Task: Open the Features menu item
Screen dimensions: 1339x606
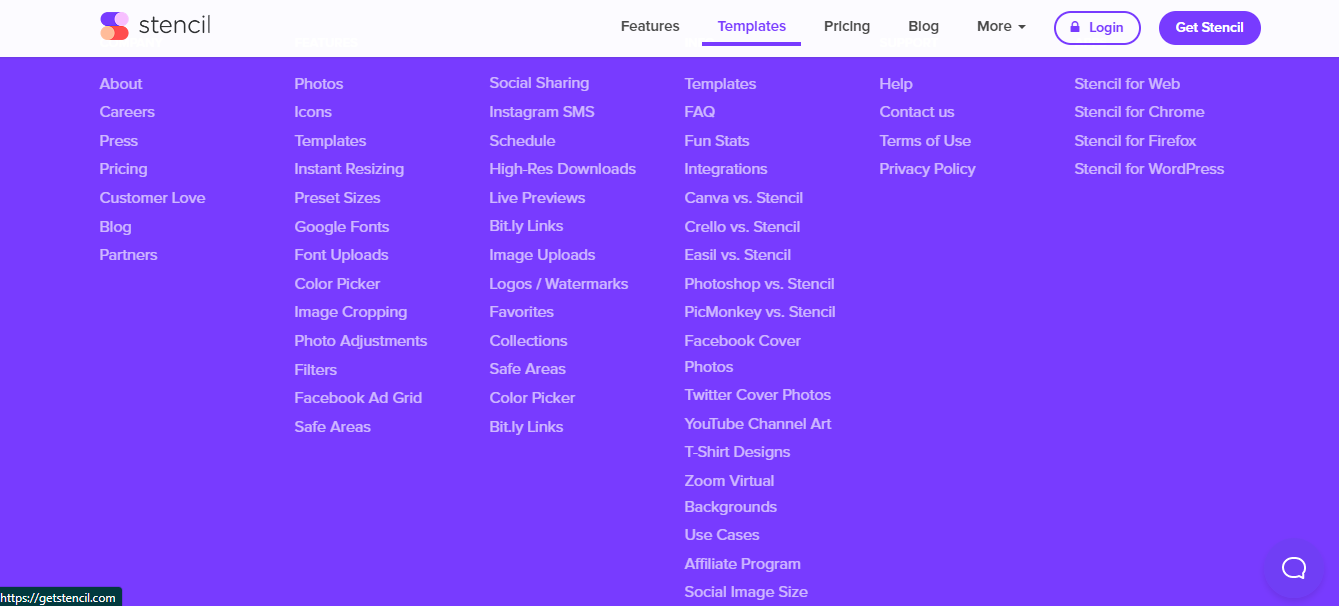Action: 650,27
